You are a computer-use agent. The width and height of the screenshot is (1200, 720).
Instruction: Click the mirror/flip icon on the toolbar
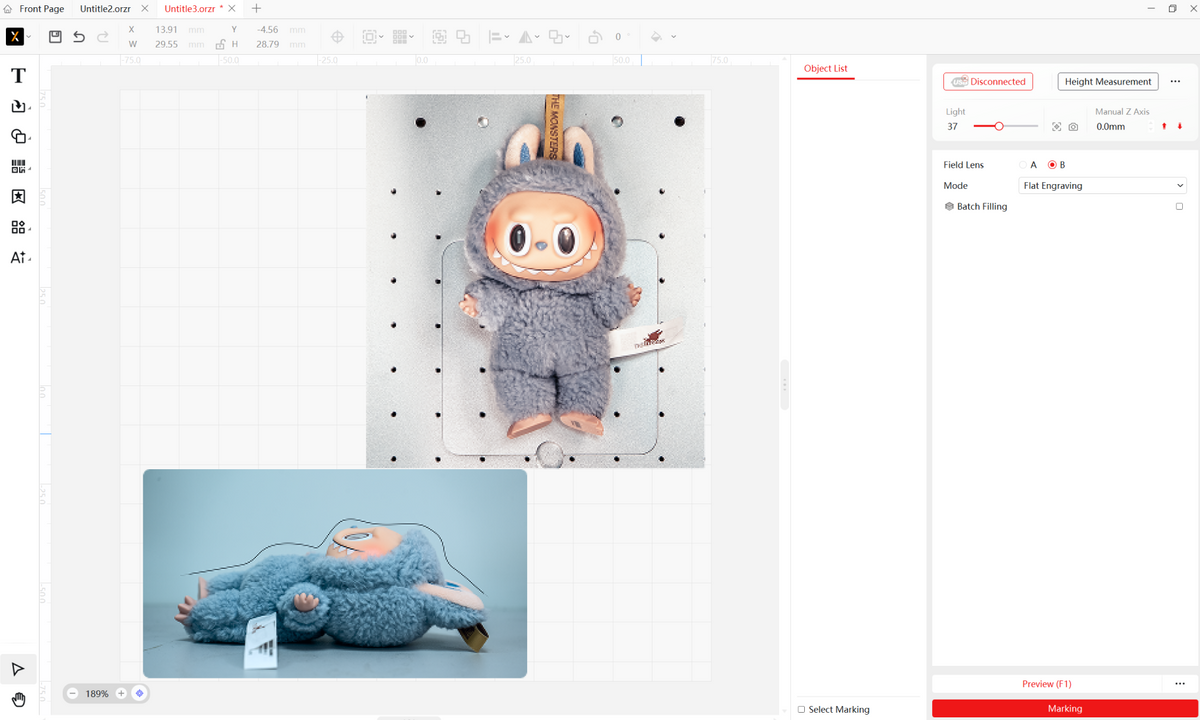(526, 37)
